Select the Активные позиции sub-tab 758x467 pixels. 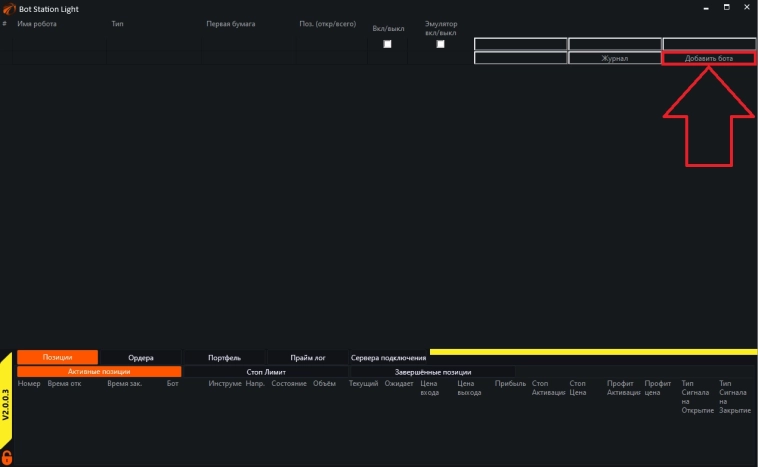pyautogui.click(x=99, y=372)
